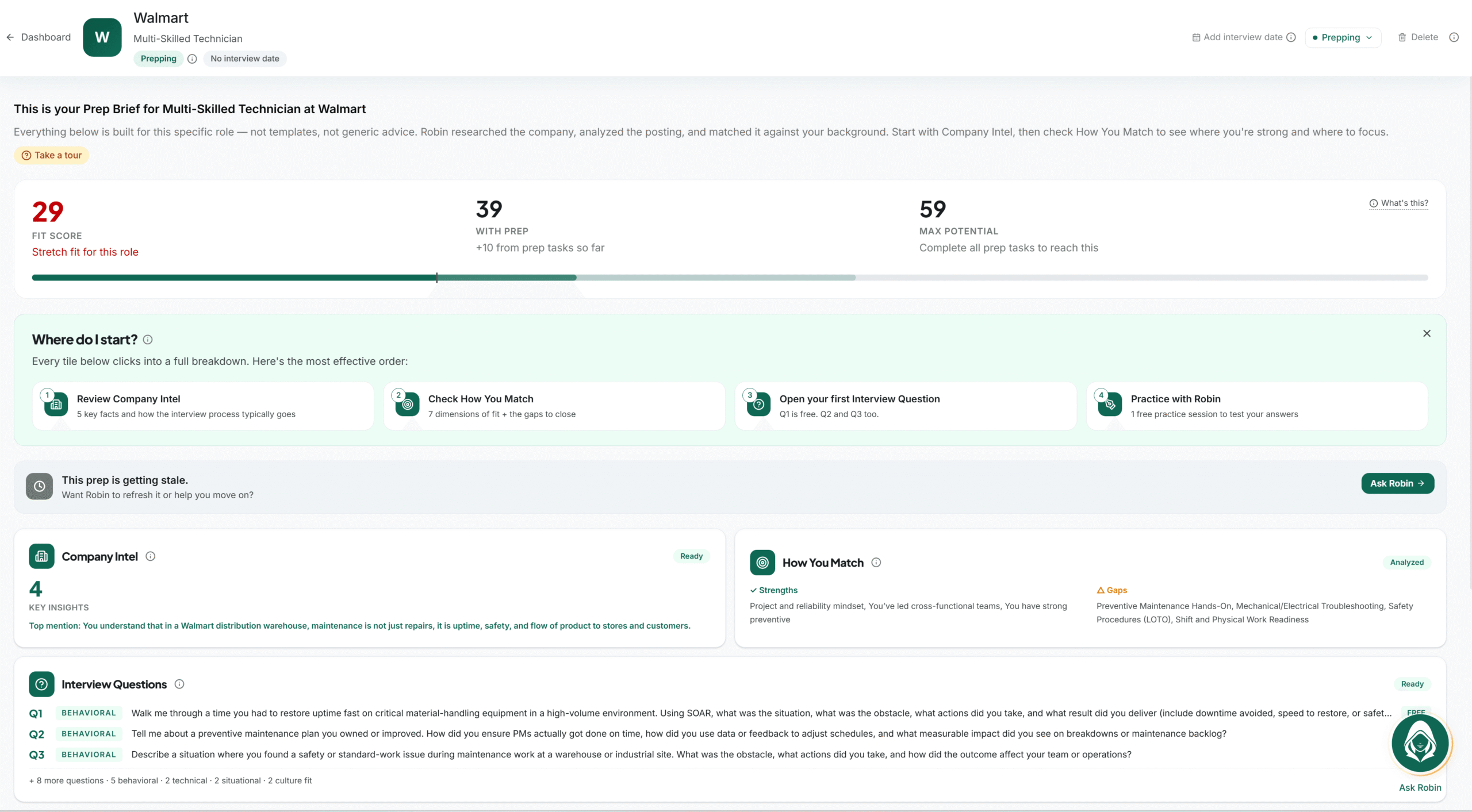Open the Prepping status dropdown

(1343, 37)
